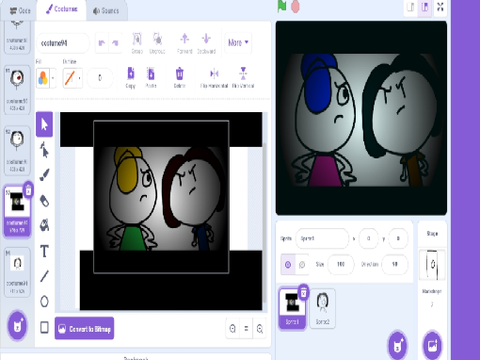Open the Costumes tab
The height and width of the screenshot is (360, 480).
coord(62,9)
